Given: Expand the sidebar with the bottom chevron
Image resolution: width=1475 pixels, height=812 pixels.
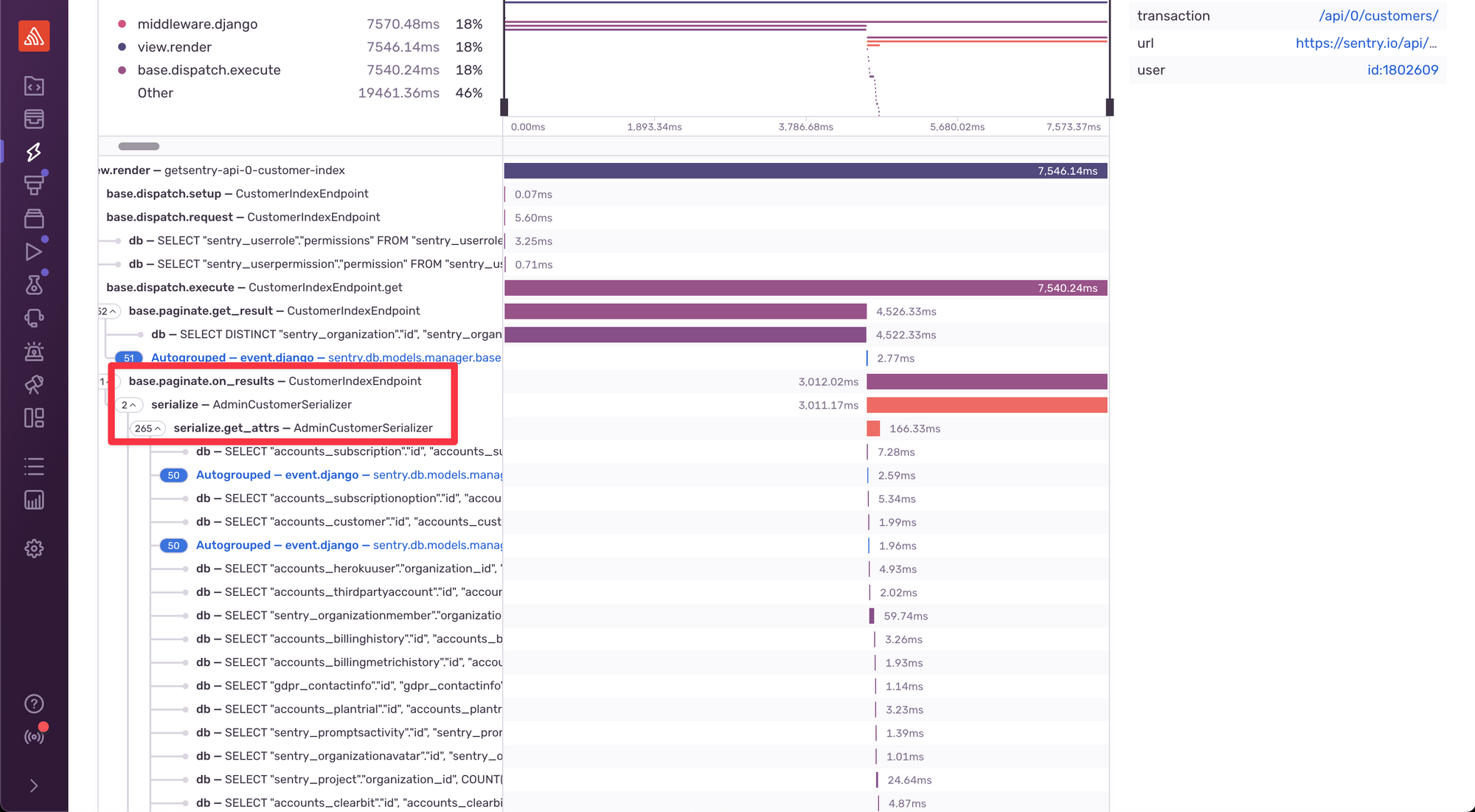Looking at the screenshot, I should [34, 785].
